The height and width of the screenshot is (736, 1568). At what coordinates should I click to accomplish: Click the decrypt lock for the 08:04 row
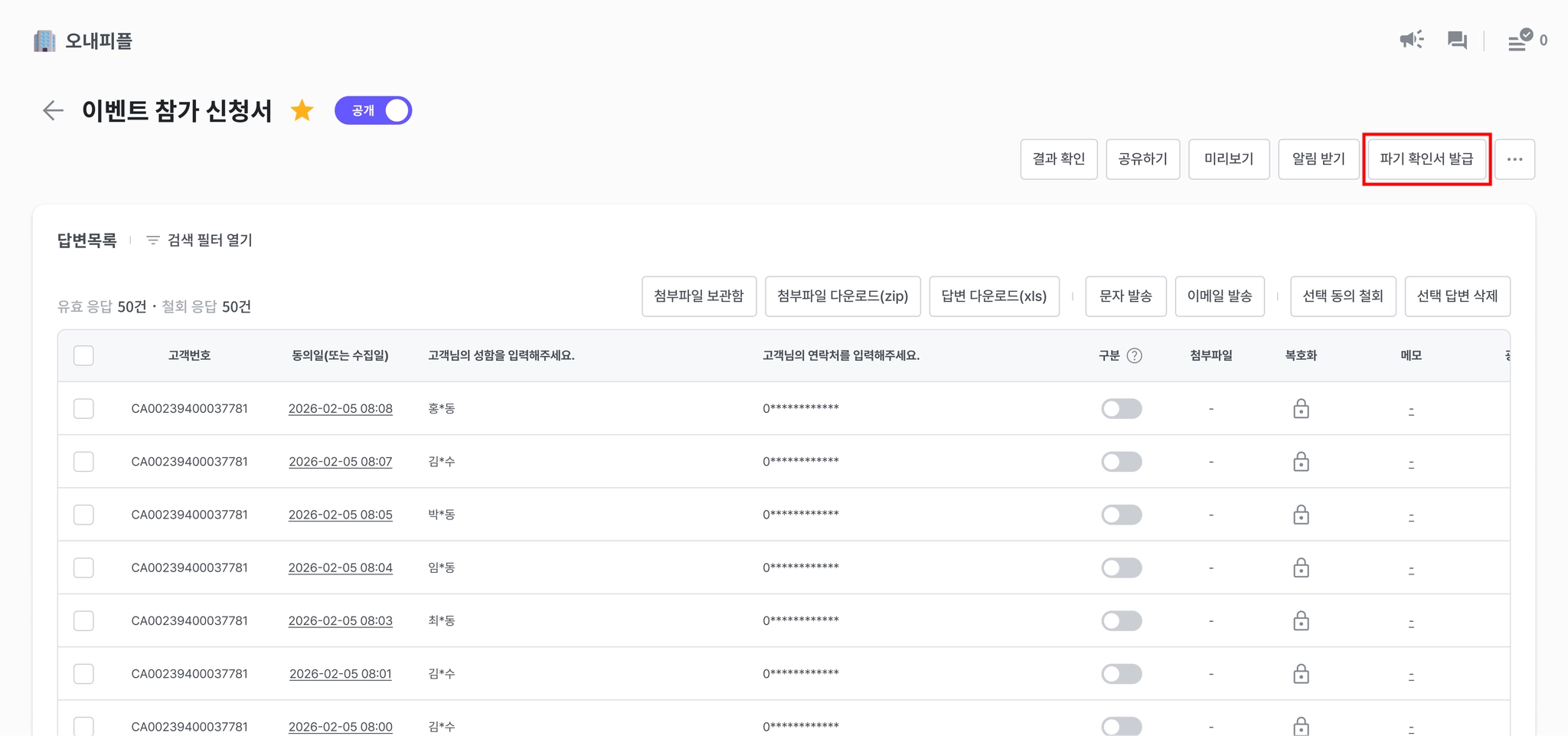click(x=1301, y=568)
